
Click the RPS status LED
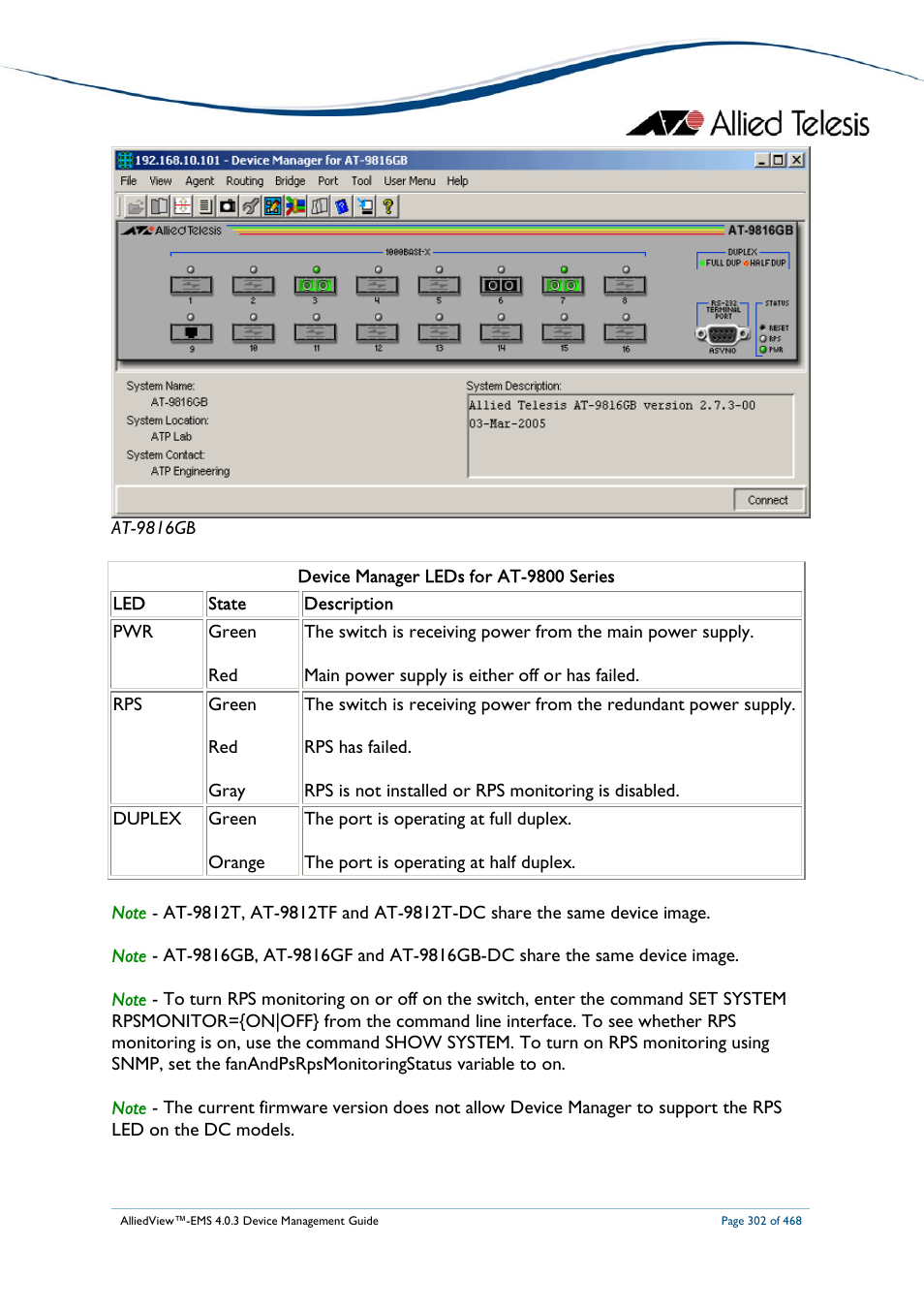763,339
